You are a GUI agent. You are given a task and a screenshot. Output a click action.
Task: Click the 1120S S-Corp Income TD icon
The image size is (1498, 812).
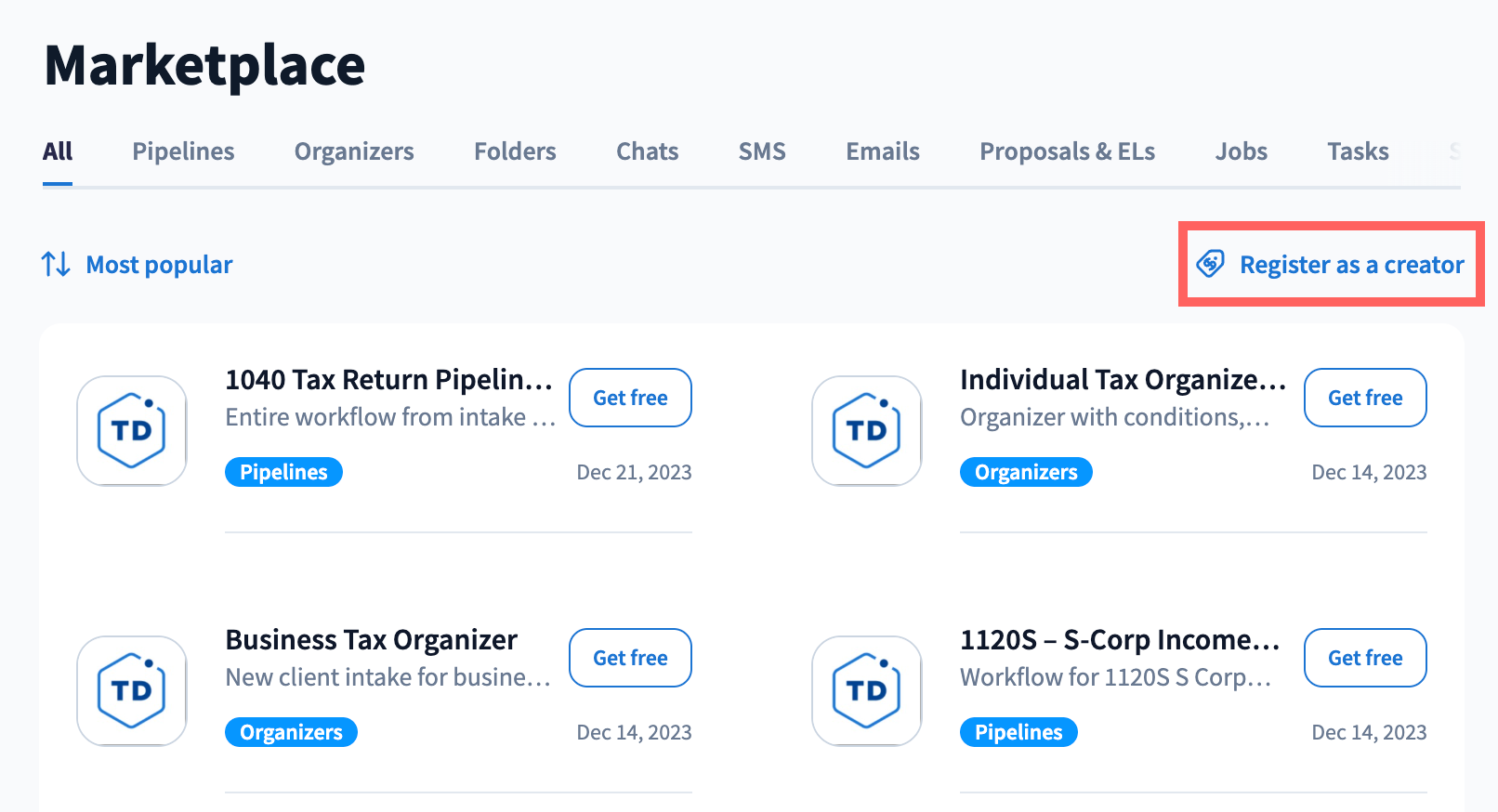tap(867, 691)
